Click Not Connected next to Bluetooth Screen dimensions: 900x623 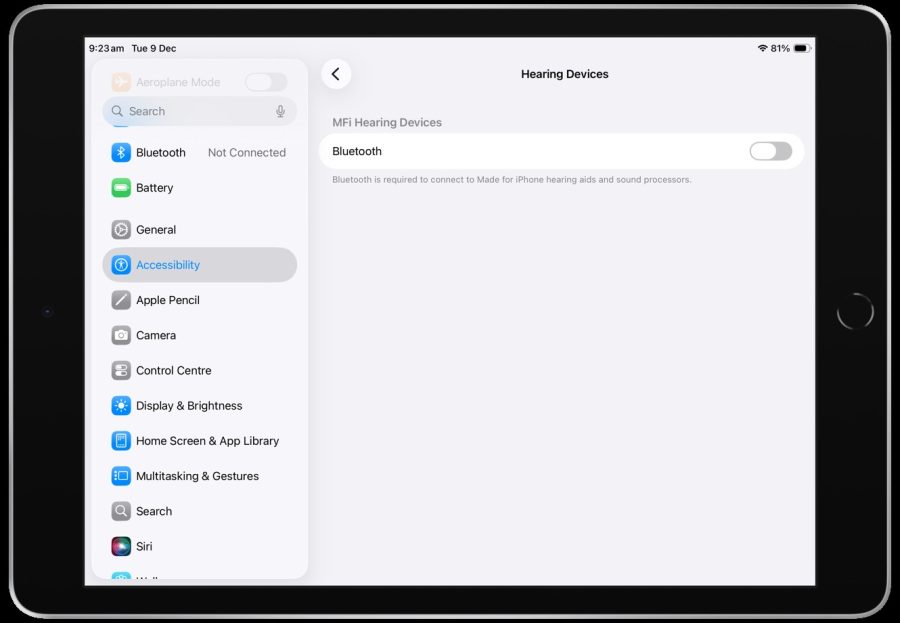[246, 152]
